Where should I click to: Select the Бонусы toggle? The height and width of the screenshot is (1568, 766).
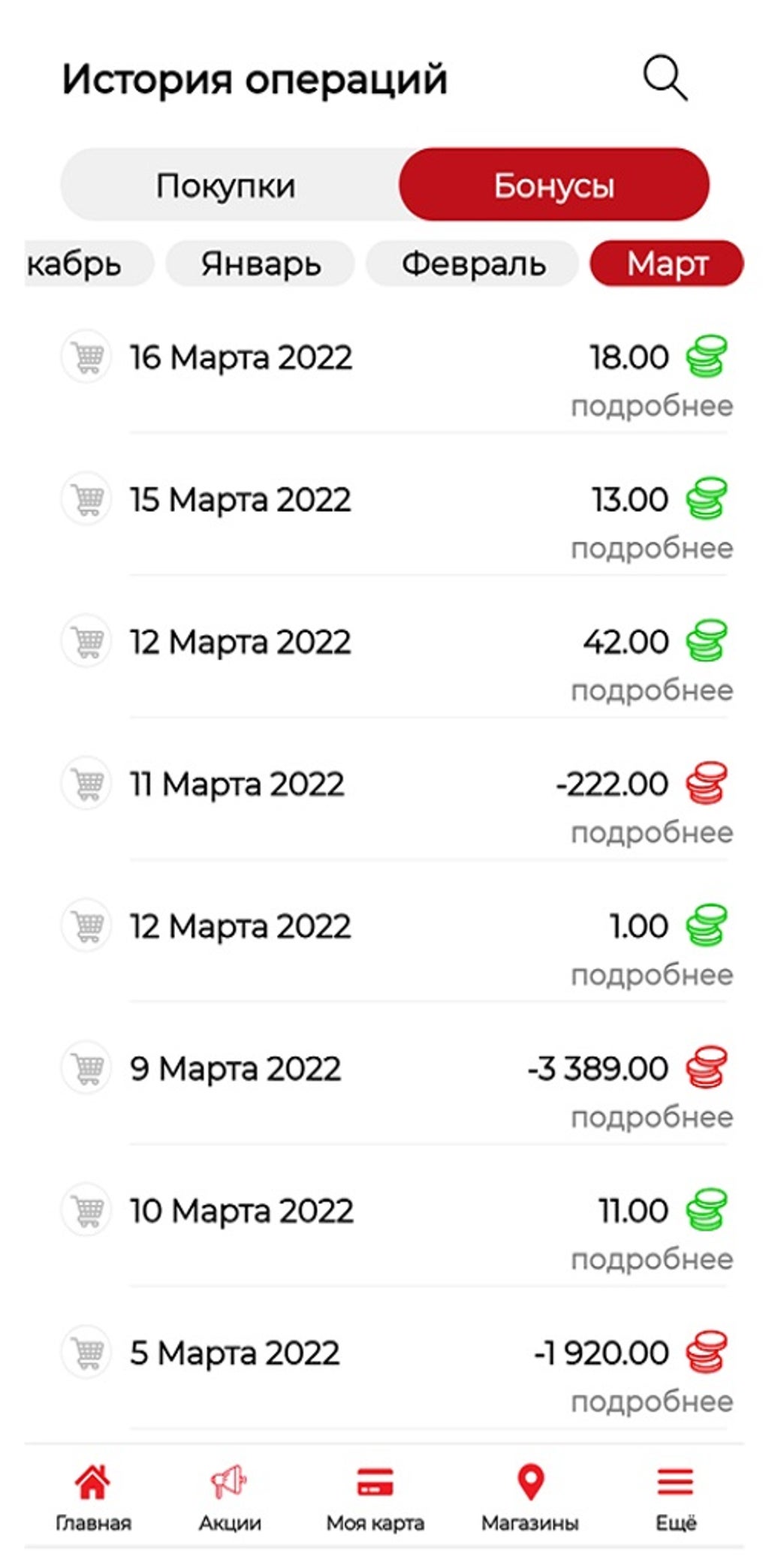(x=553, y=185)
